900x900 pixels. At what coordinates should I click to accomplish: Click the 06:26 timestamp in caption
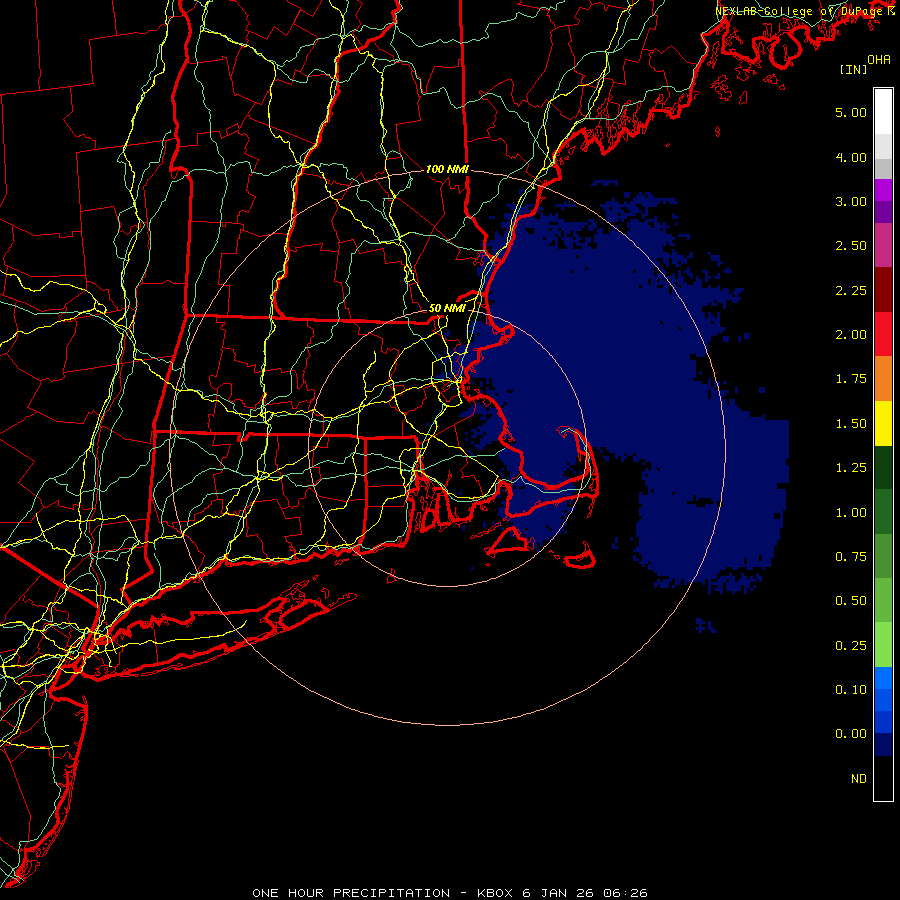tap(626, 893)
